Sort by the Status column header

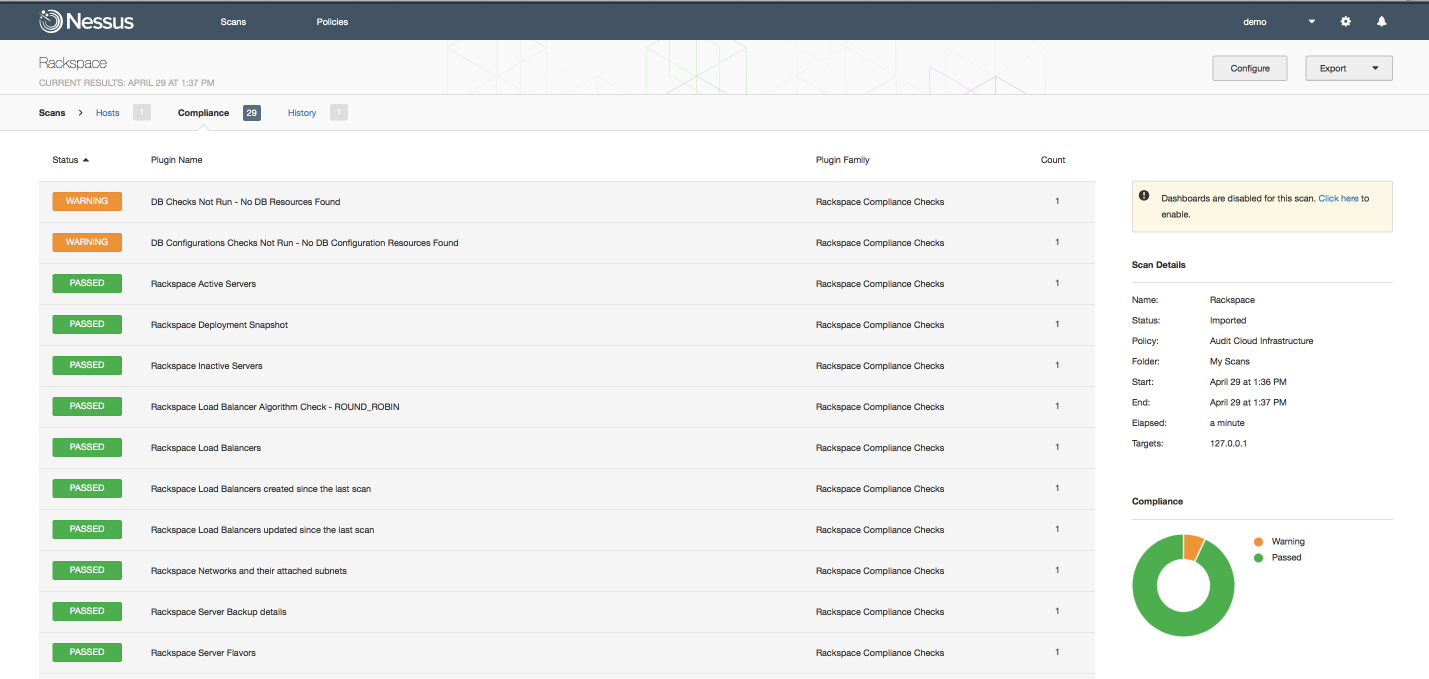point(70,160)
